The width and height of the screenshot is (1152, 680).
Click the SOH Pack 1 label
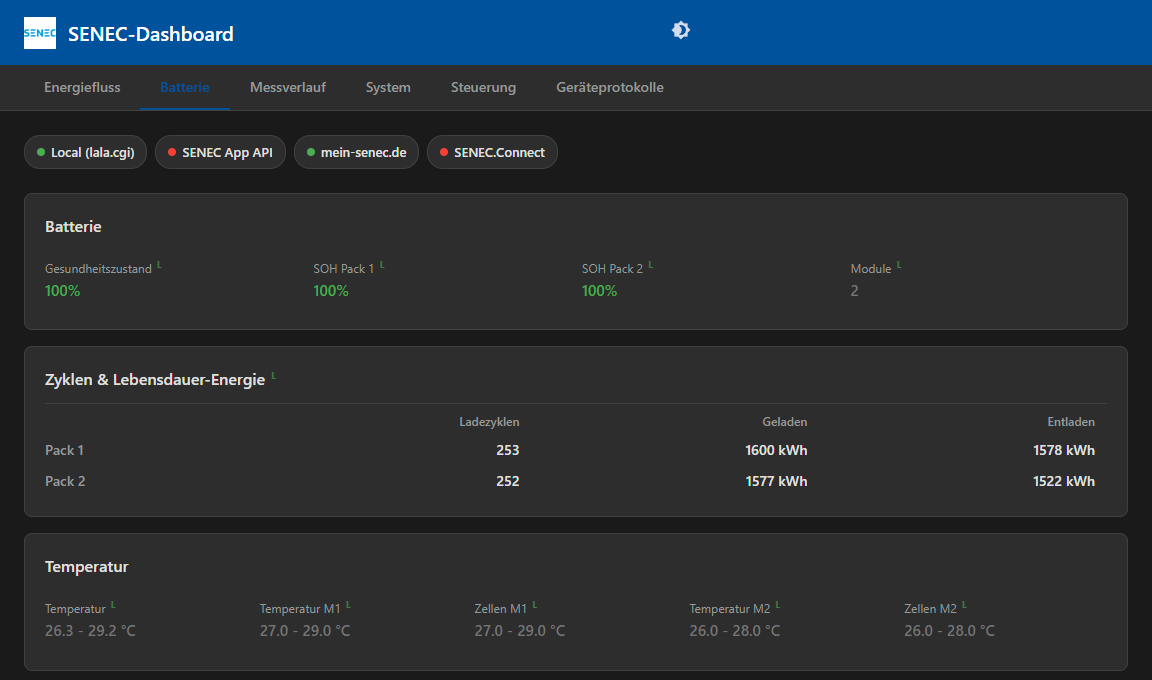343,269
